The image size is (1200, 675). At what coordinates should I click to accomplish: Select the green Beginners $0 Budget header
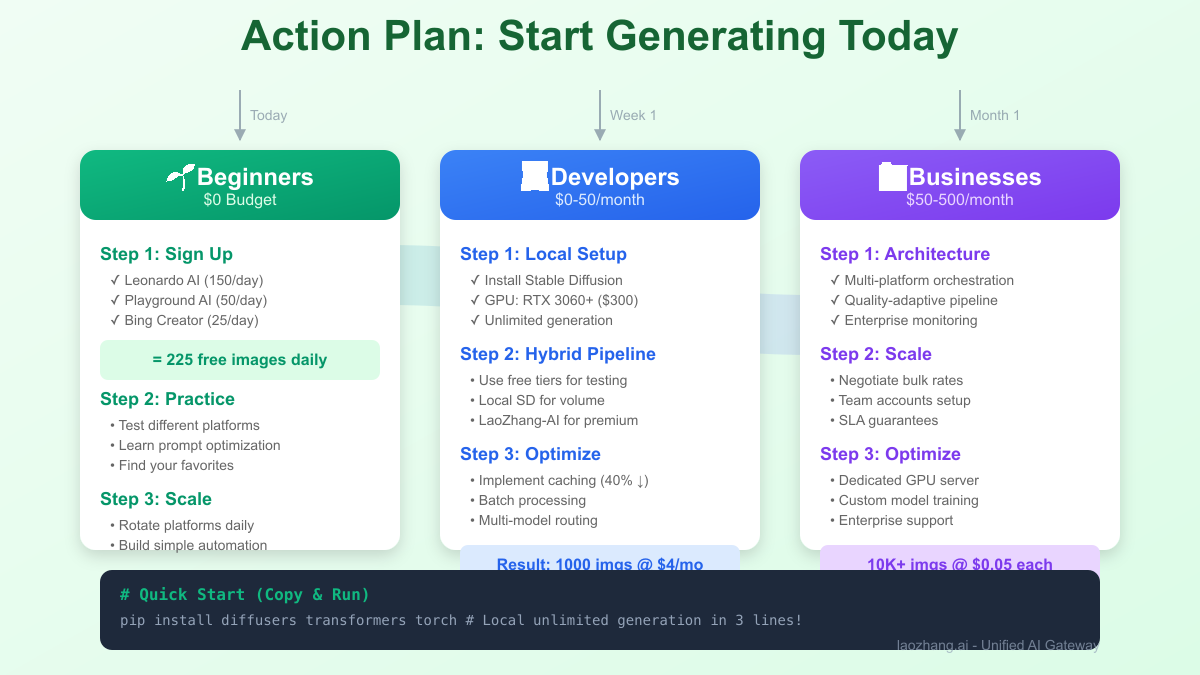tap(240, 185)
